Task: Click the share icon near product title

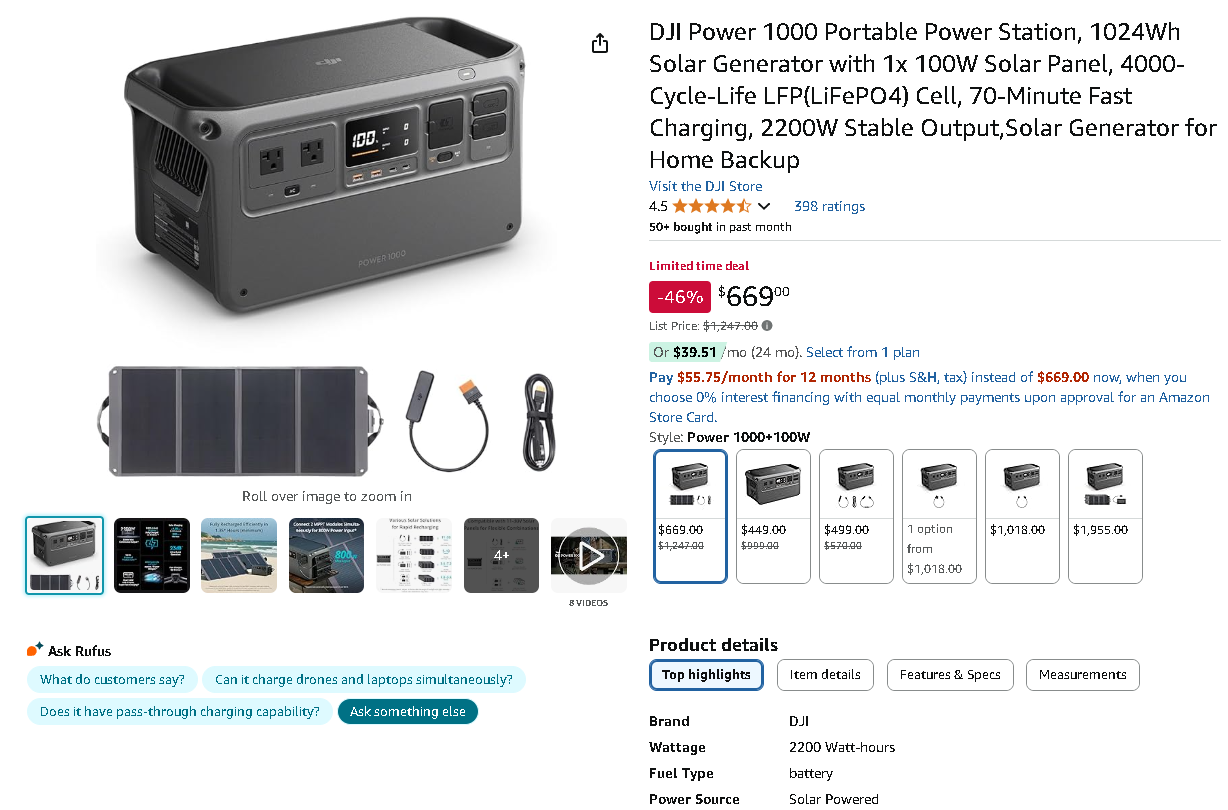Action: click(x=599, y=44)
